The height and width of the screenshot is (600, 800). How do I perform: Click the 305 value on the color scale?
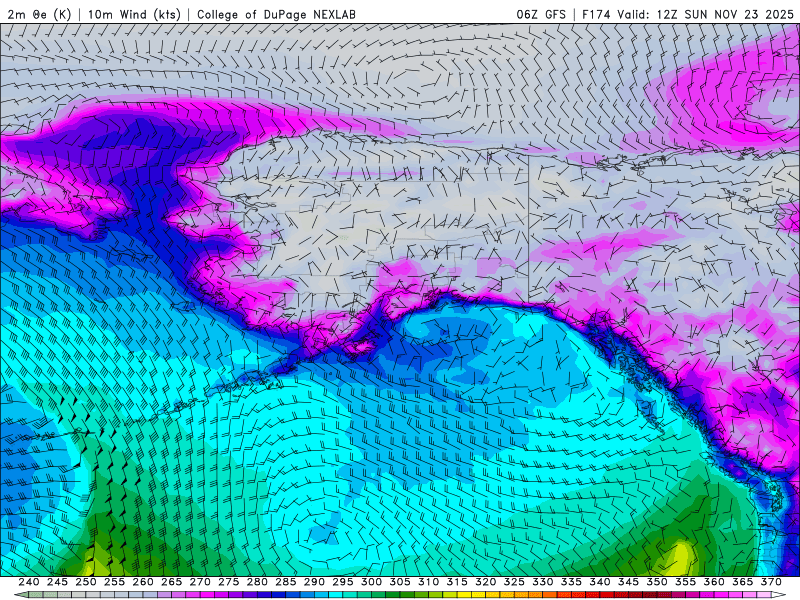tap(400, 582)
